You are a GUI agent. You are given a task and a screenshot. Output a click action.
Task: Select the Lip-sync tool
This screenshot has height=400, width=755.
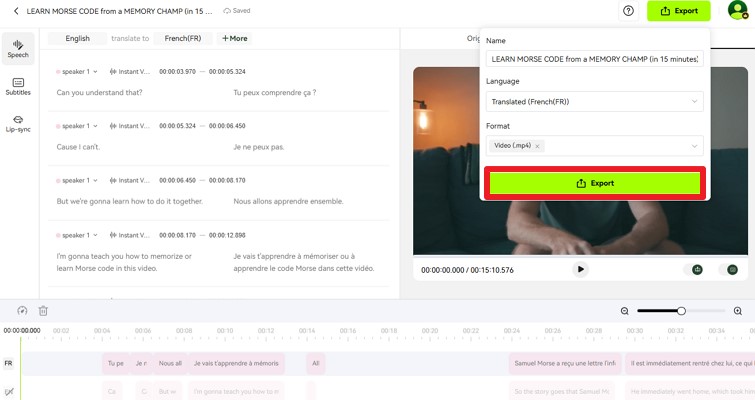(x=18, y=123)
